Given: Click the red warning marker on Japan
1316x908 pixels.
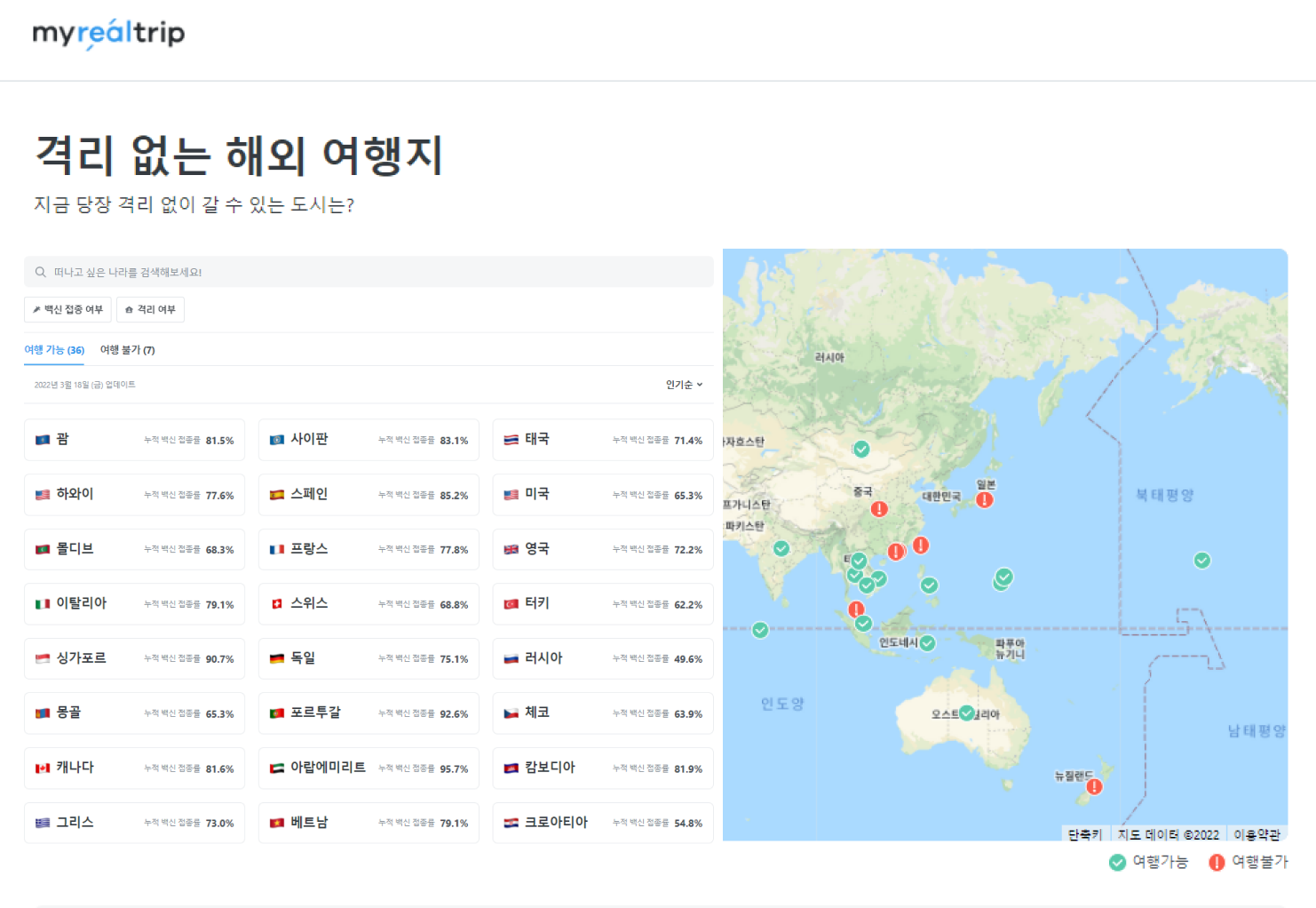Looking at the screenshot, I should pos(984,499).
